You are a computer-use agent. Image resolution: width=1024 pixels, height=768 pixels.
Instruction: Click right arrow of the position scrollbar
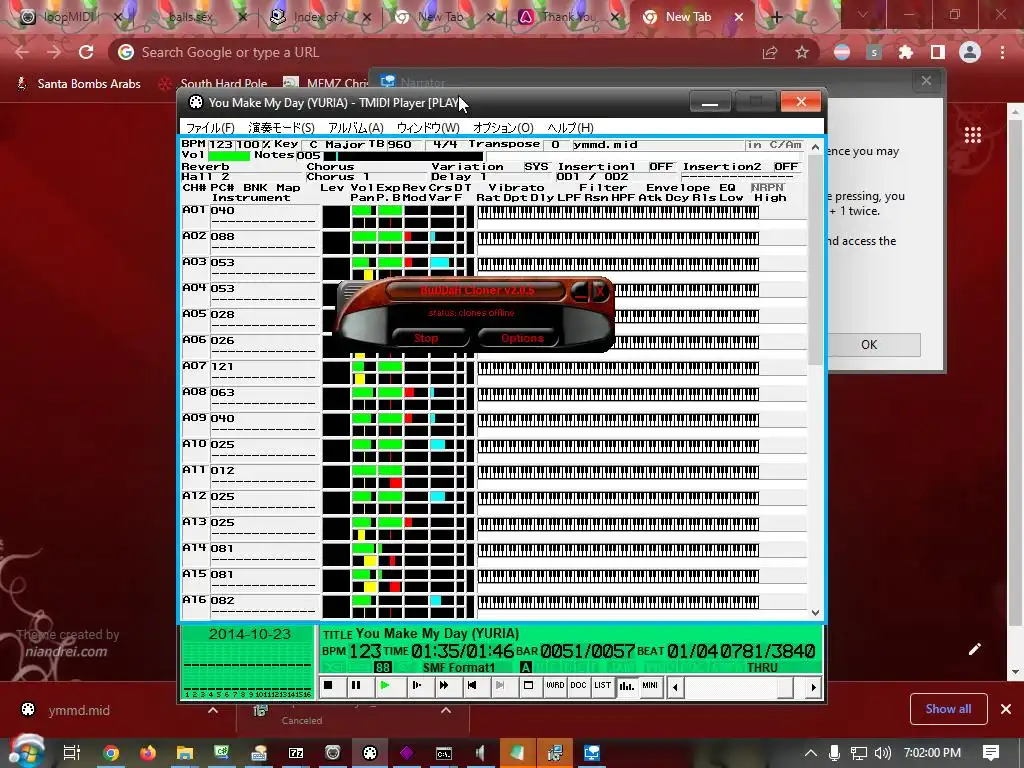click(x=813, y=687)
